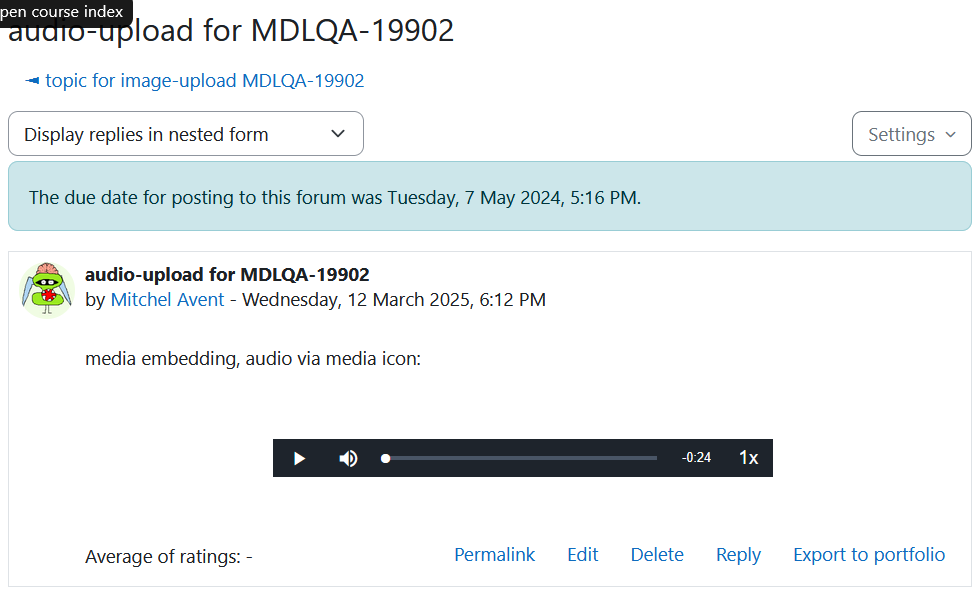Click Mitchel Avent's avatar picture
Image resolution: width=979 pixels, height=593 pixels.
(x=47, y=290)
